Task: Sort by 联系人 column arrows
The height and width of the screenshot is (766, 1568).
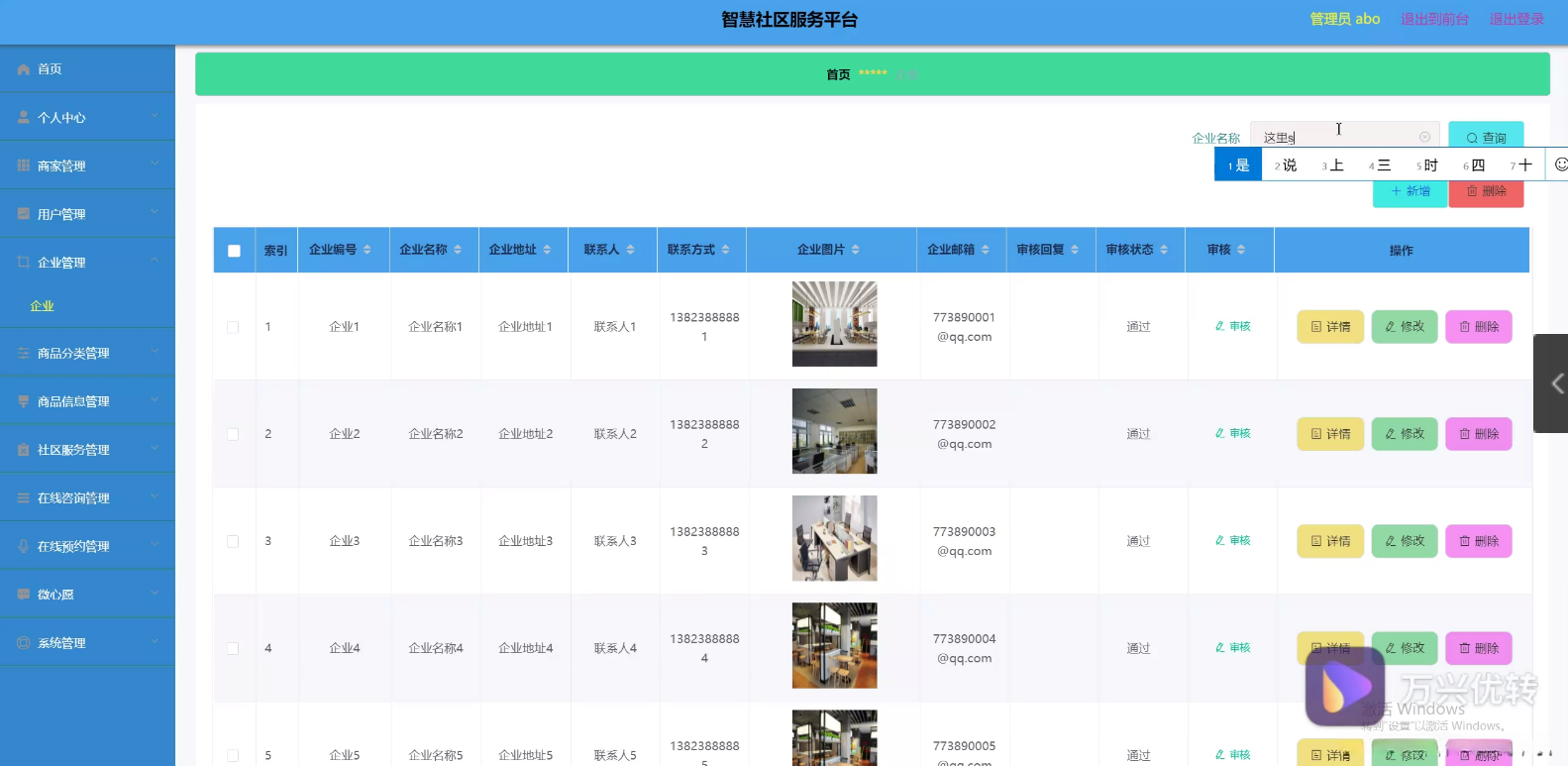Action: pyautogui.click(x=630, y=250)
